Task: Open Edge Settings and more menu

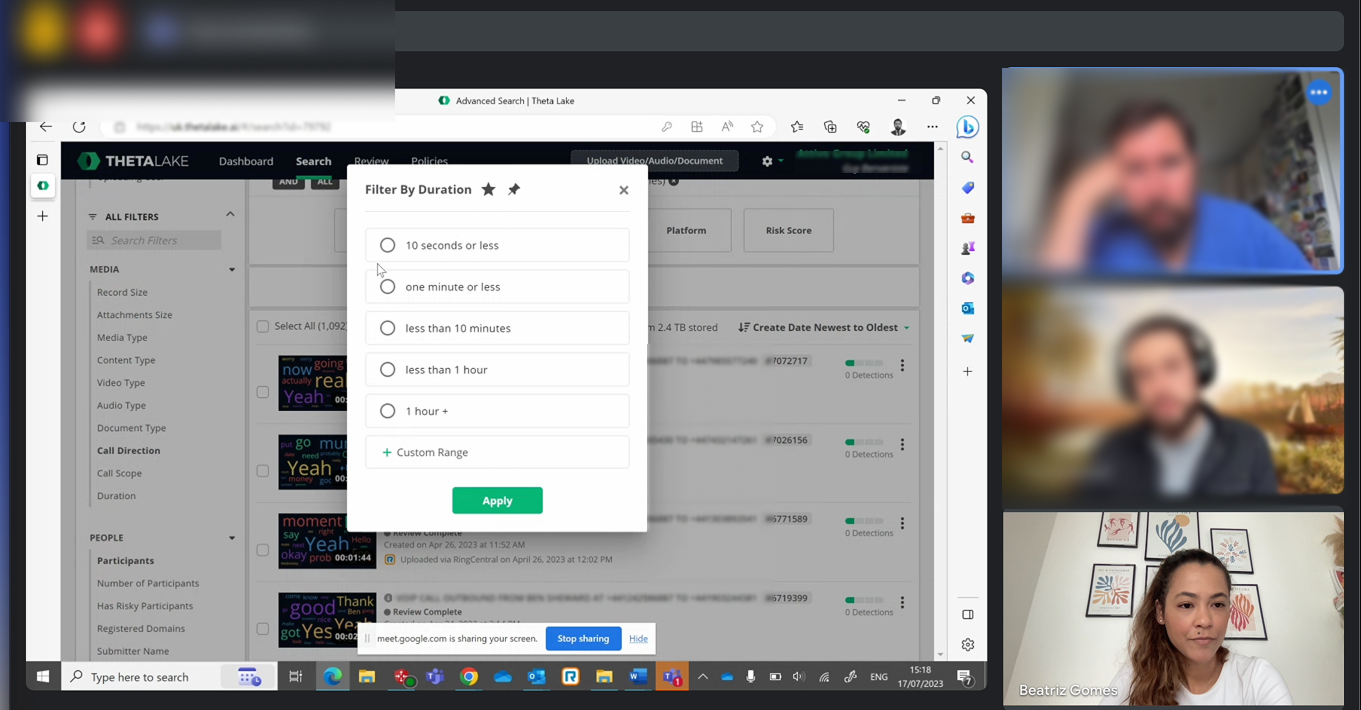Action: (x=932, y=127)
